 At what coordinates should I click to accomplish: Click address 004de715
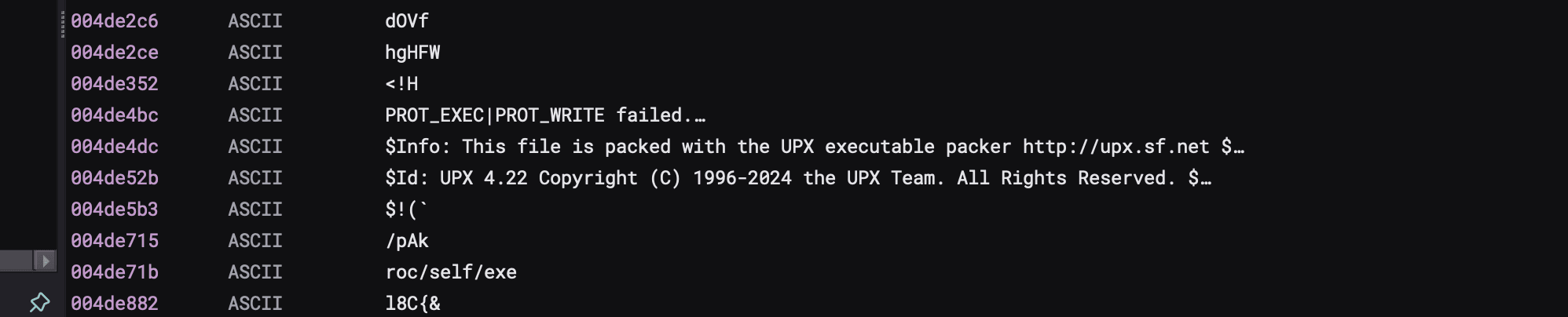pos(115,241)
